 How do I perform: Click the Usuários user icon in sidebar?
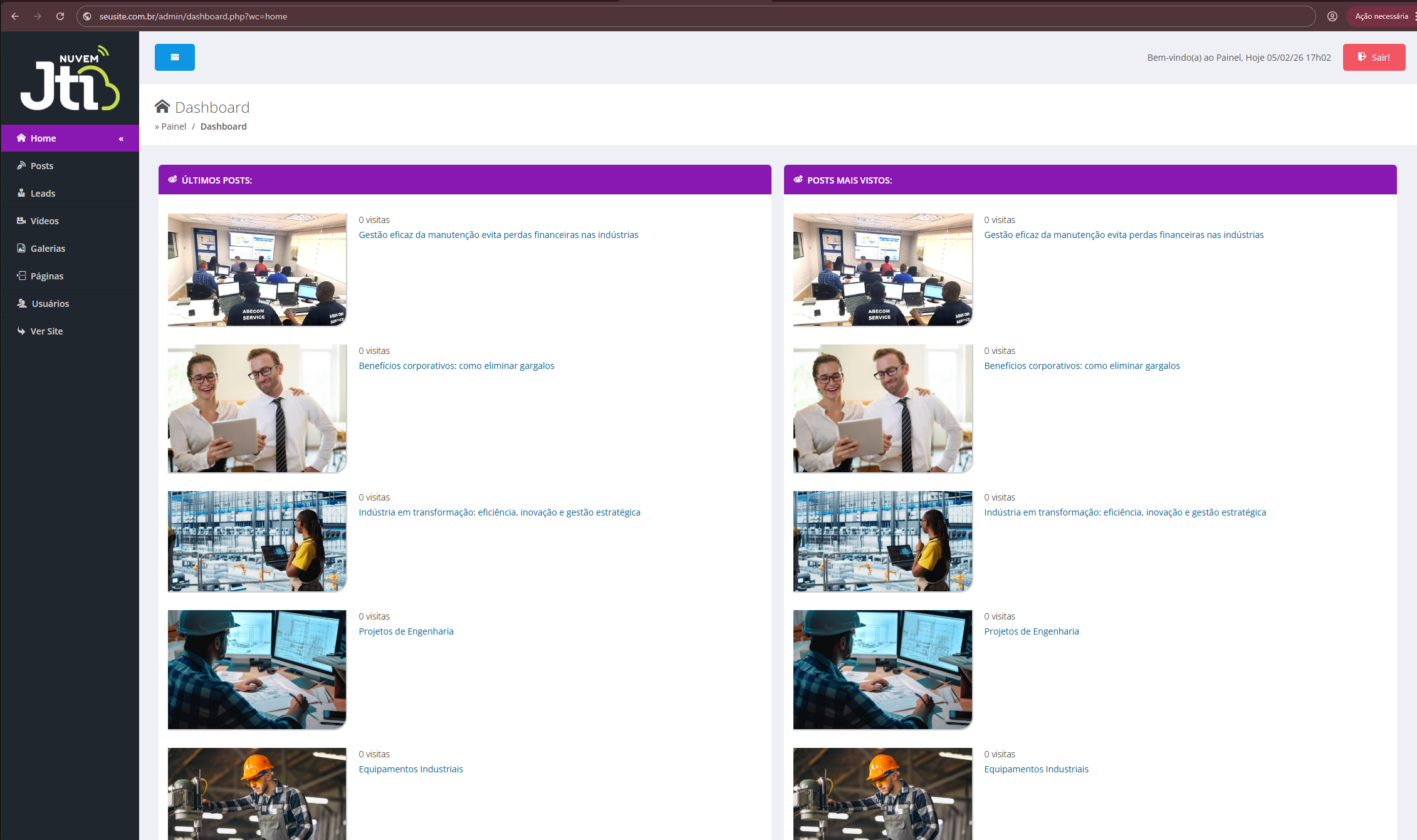click(x=22, y=303)
